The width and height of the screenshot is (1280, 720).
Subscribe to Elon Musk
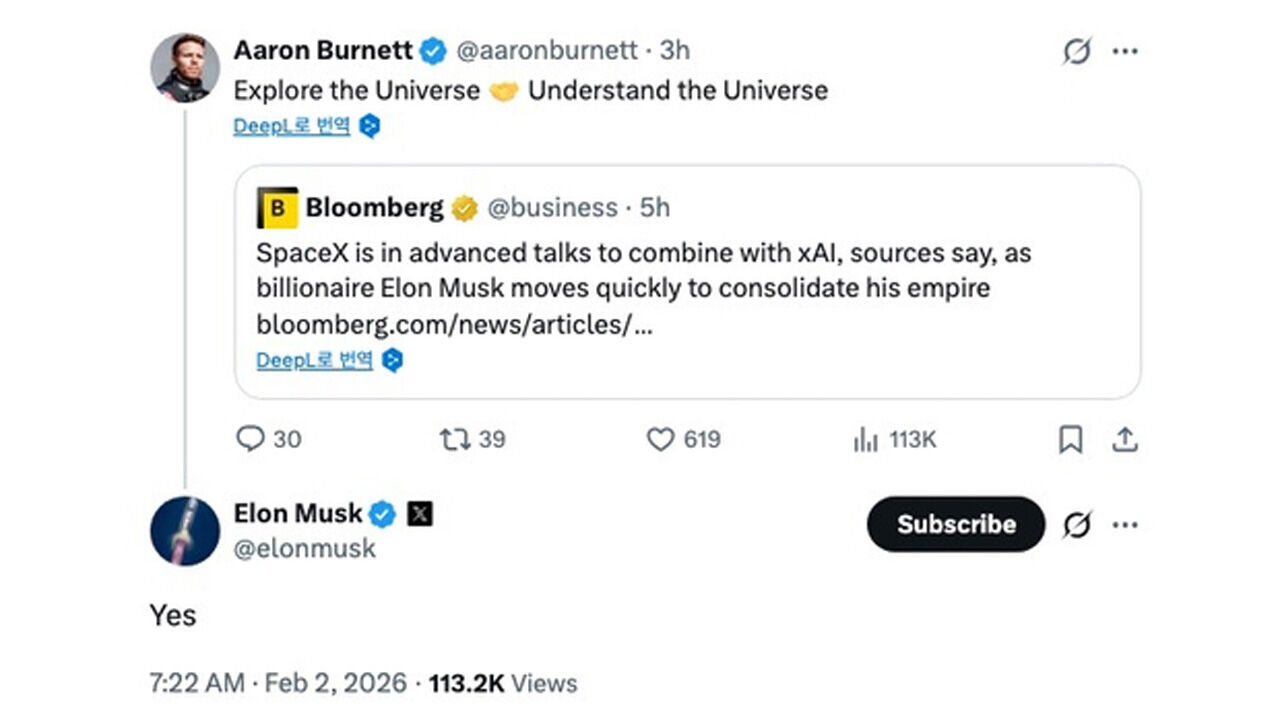(955, 525)
